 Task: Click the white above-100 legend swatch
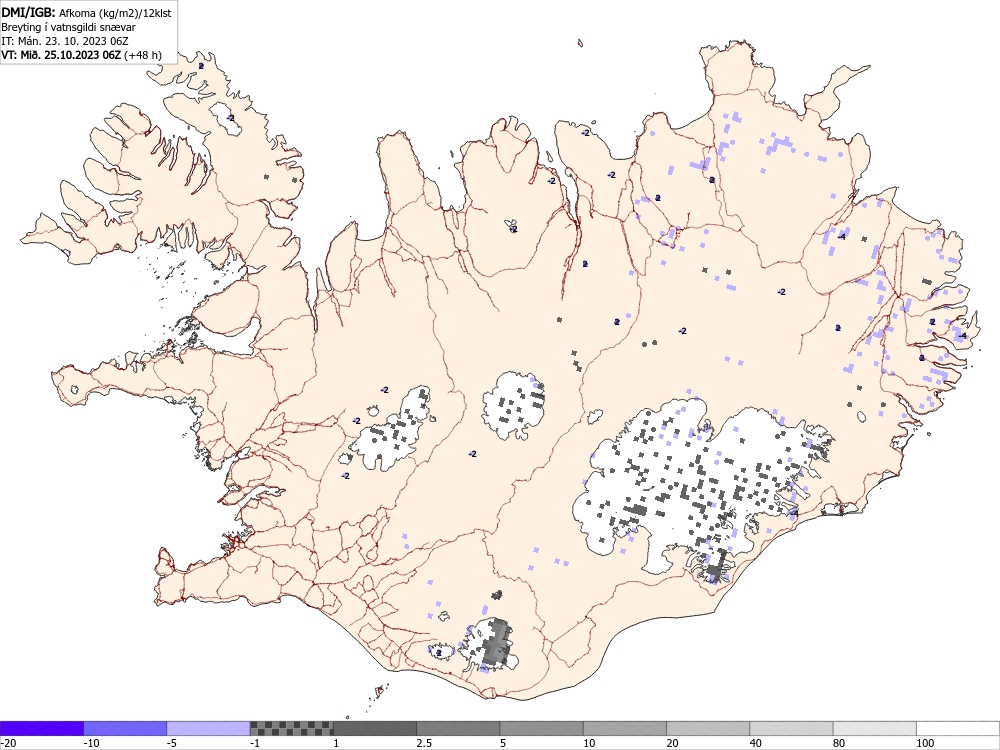pyautogui.click(x=958, y=728)
